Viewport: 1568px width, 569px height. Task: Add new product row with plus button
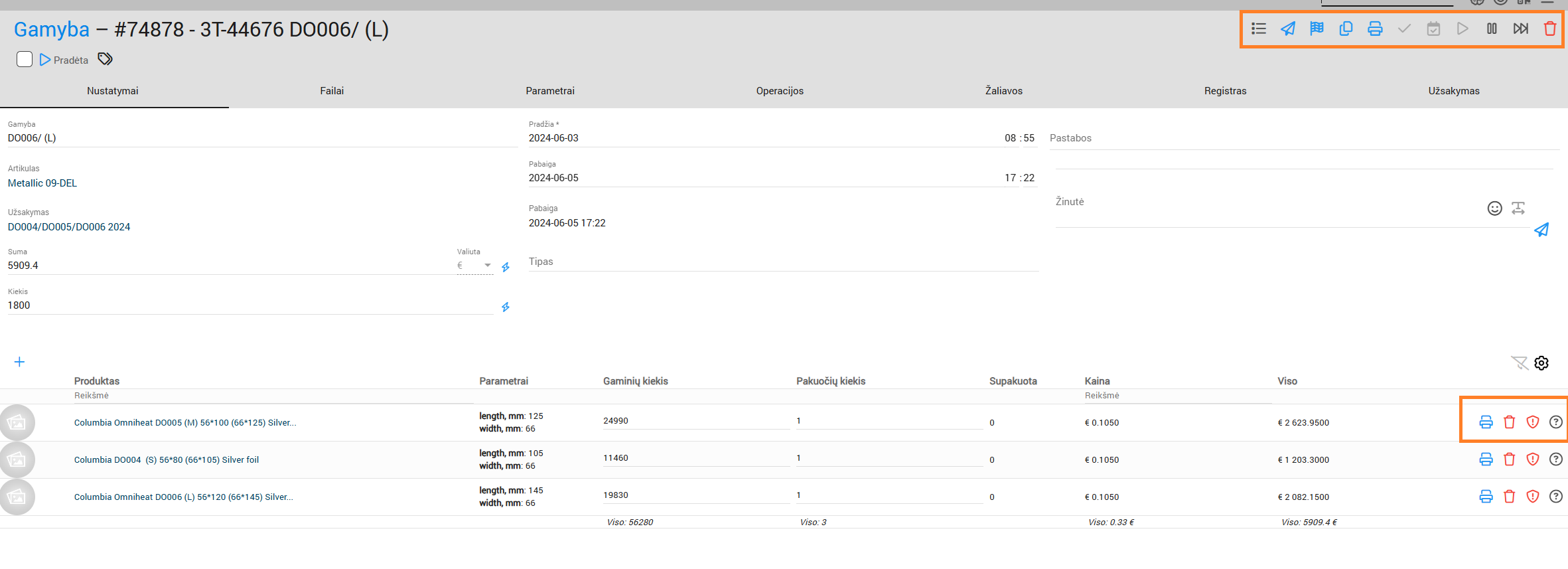coord(19,362)
